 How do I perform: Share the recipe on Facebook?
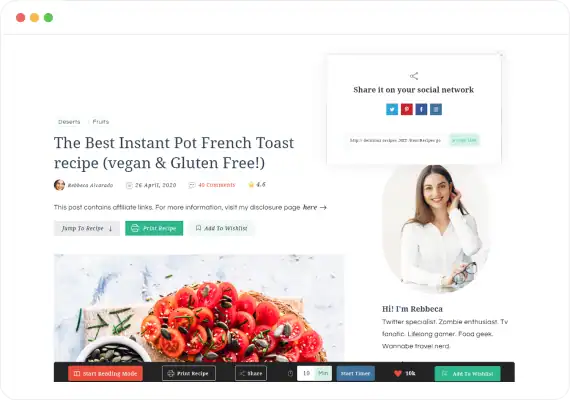[x=421, y=109]
